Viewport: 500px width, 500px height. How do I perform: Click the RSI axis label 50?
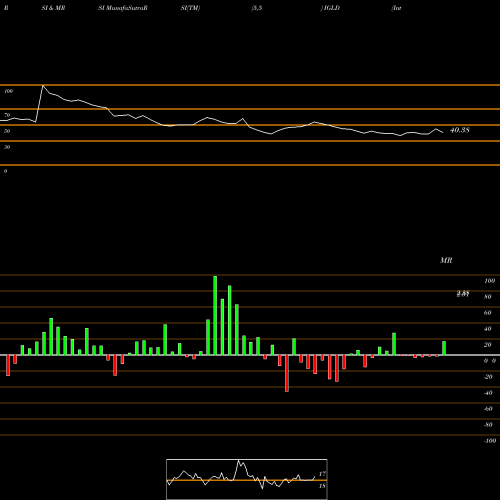click(x=7, y=131)
